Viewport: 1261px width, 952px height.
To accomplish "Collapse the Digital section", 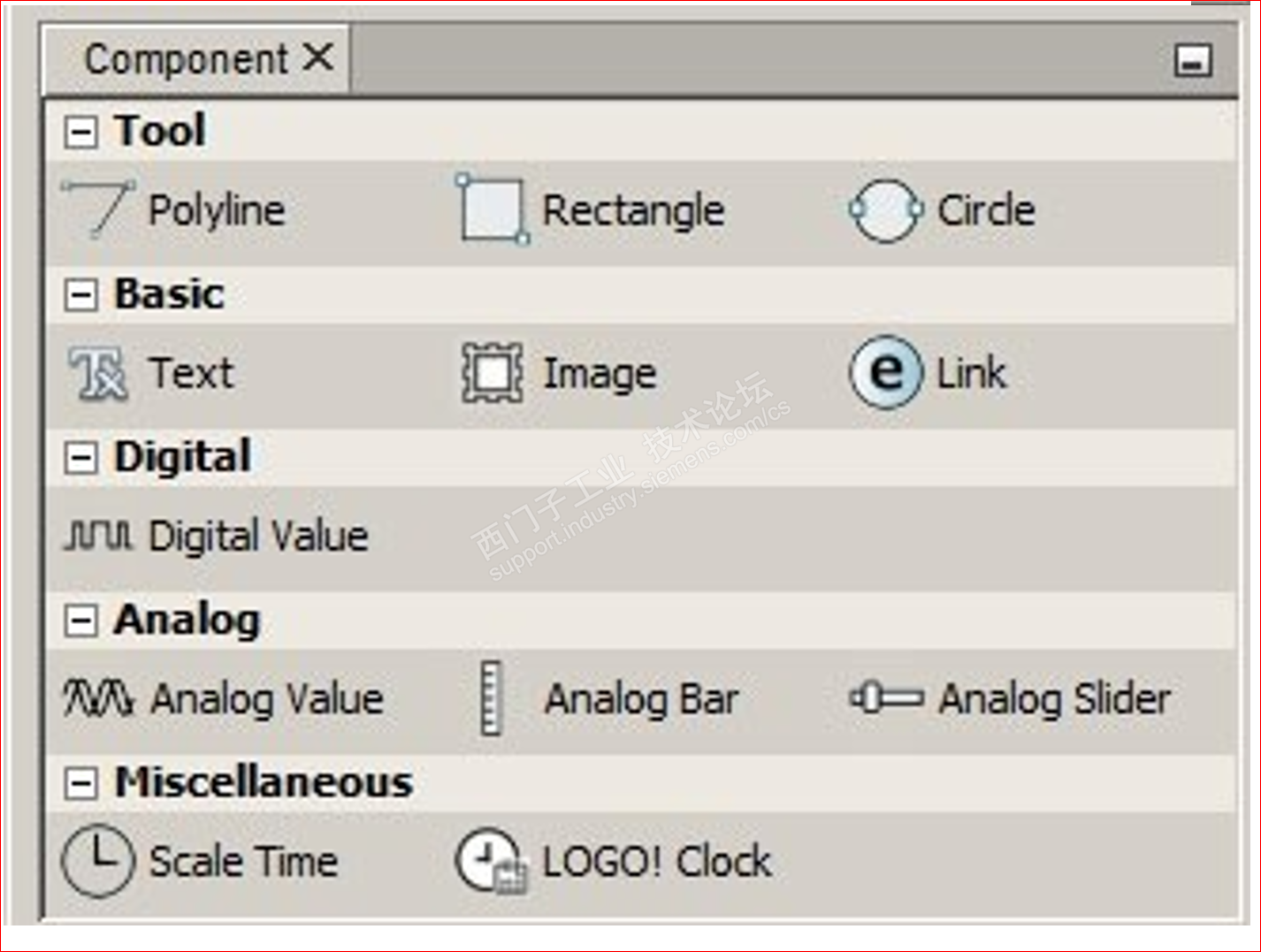I will pyautogui.click(x=80, y=458).
